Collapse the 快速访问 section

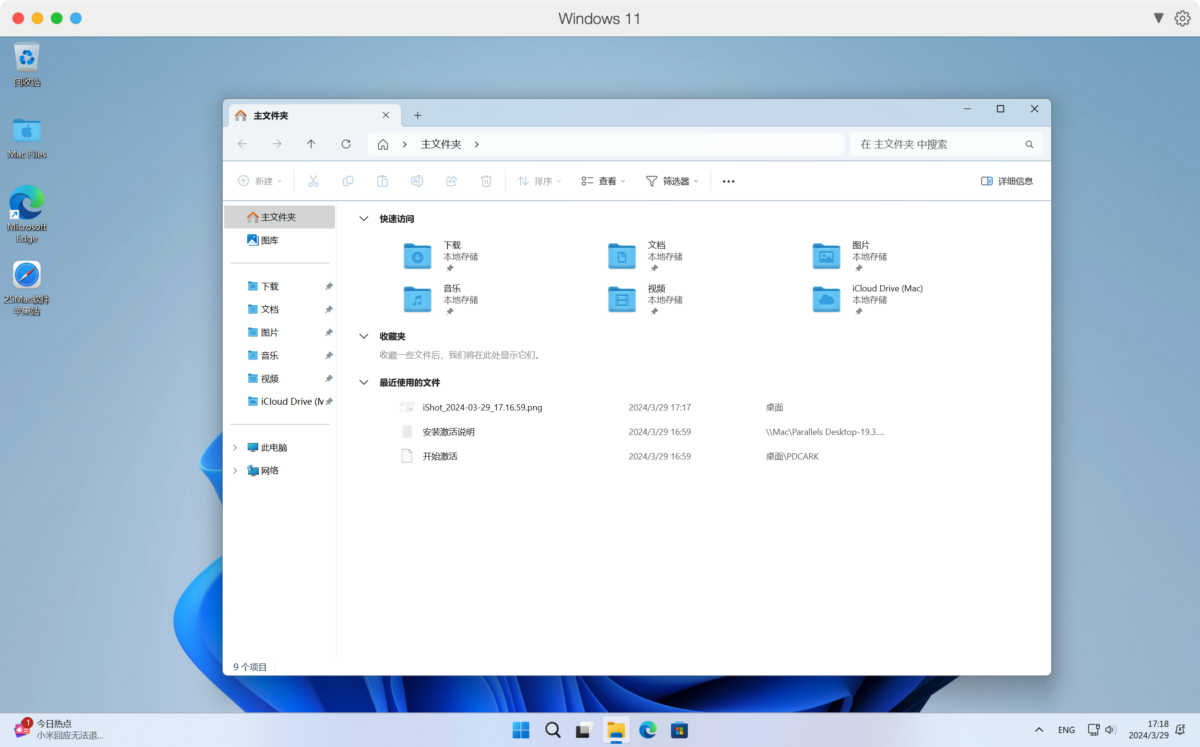pyautogui.click(x=364, y=219)
